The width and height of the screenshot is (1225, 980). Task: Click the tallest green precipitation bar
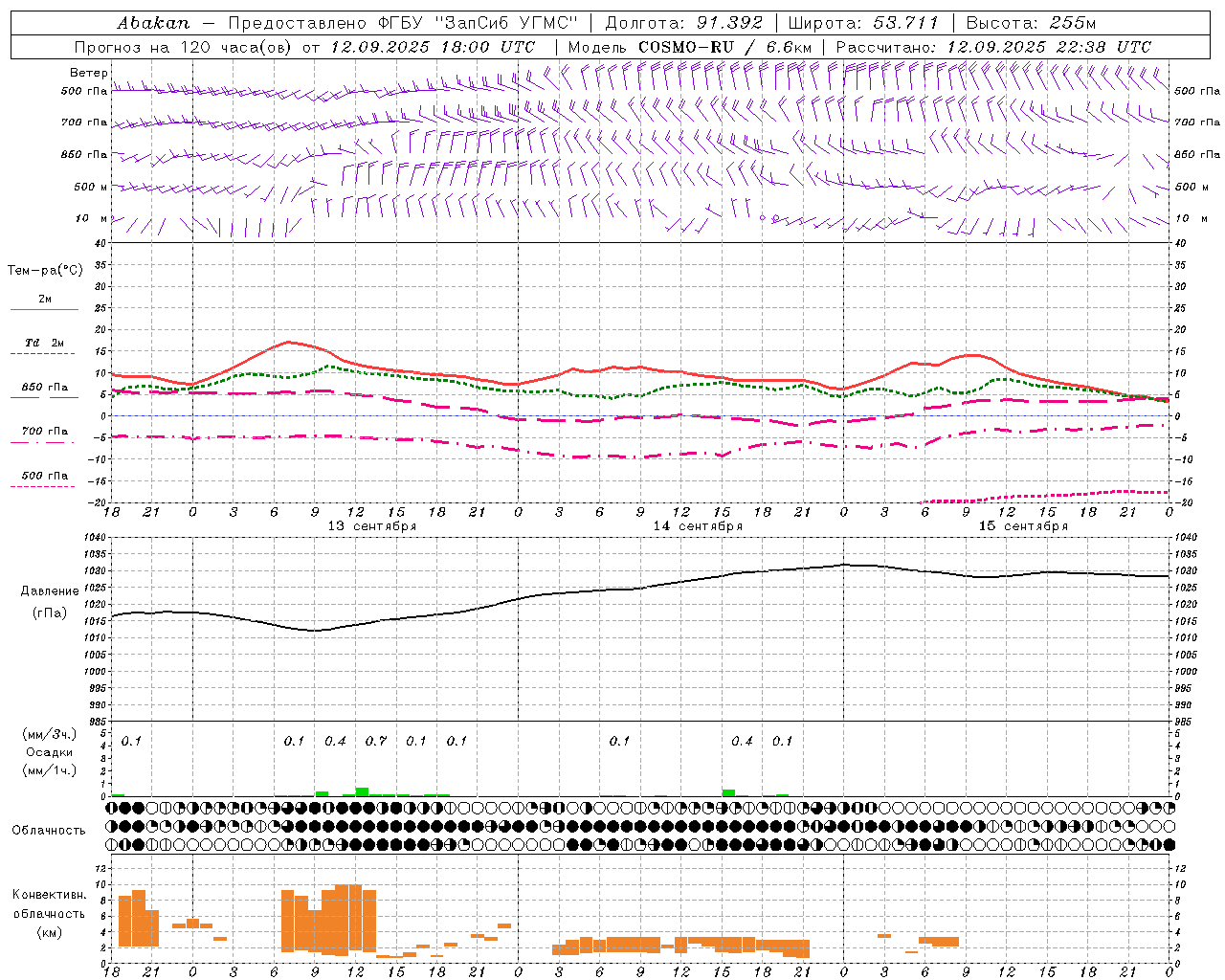[362, 791]
